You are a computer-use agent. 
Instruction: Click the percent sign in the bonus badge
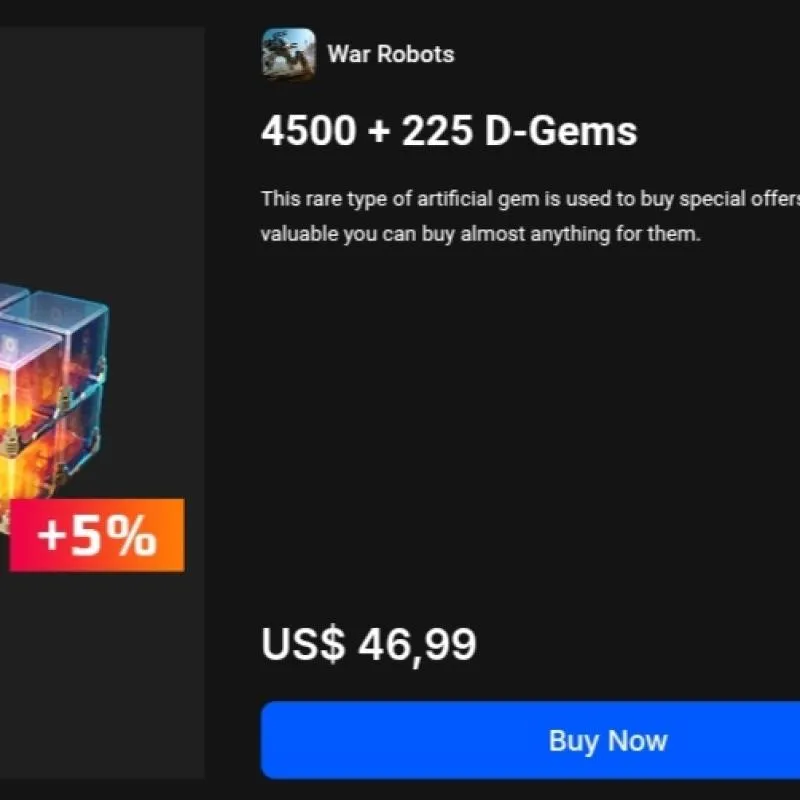click(x=132, y=535)
